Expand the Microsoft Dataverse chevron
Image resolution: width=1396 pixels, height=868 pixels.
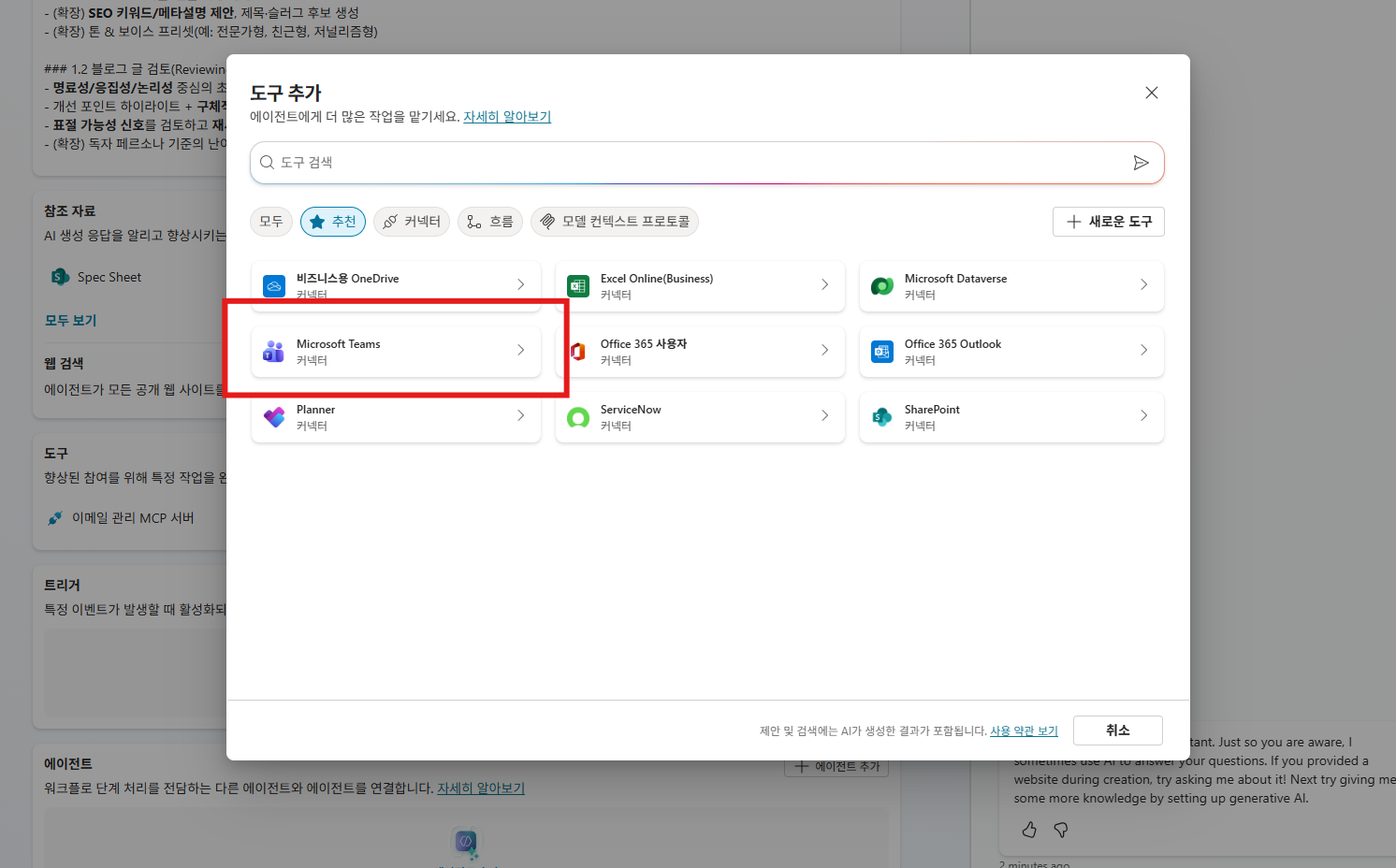coord(1143,284)
